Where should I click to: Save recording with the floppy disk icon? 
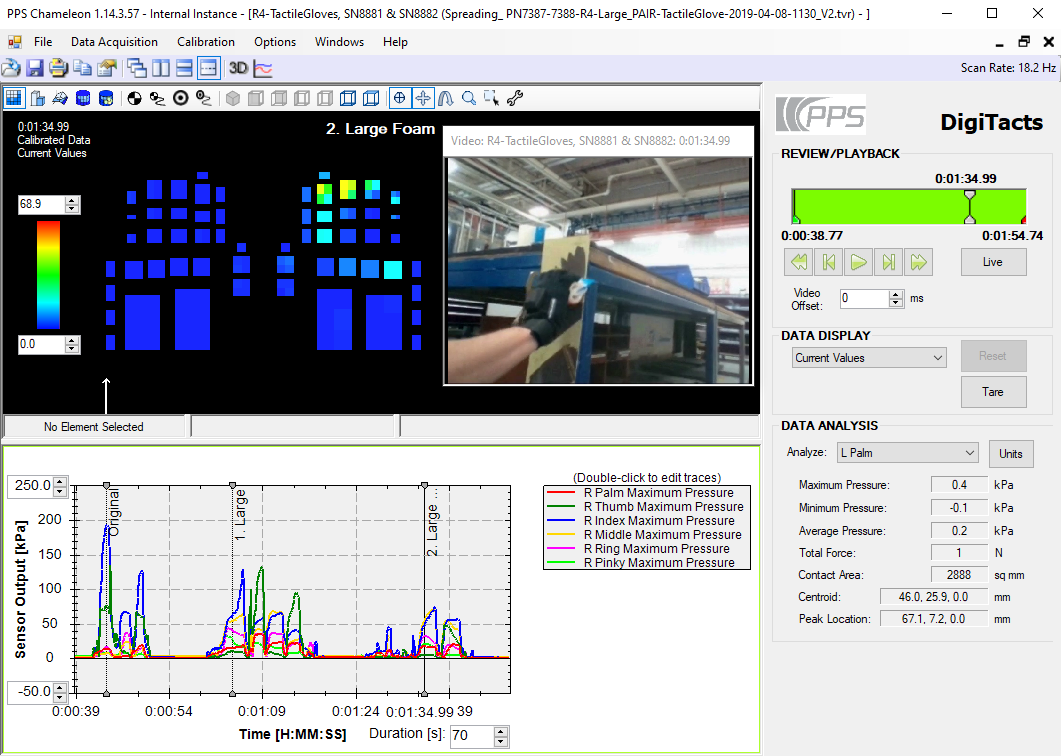pos(35,68)
